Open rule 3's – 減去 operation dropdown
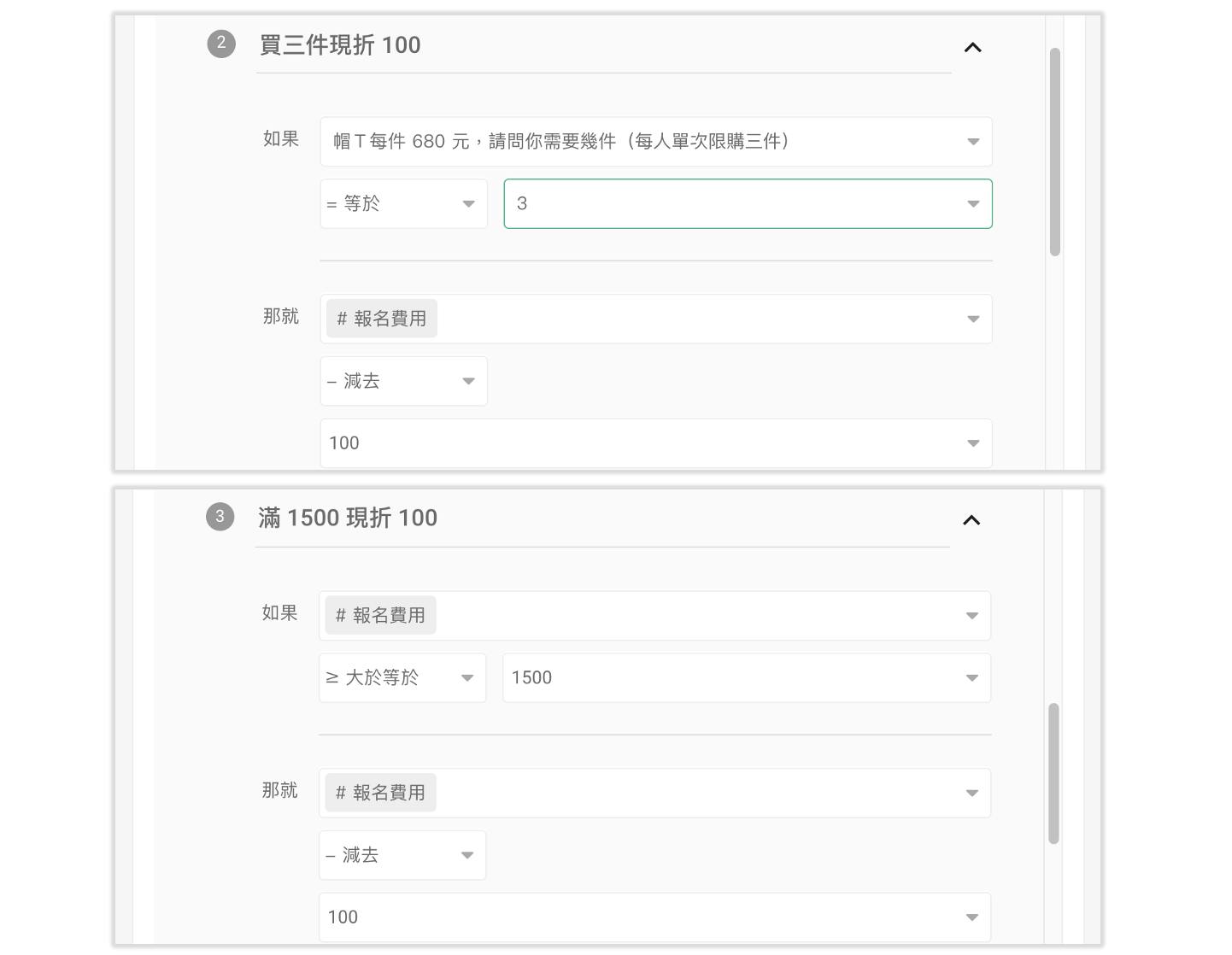 coord(402,856)
